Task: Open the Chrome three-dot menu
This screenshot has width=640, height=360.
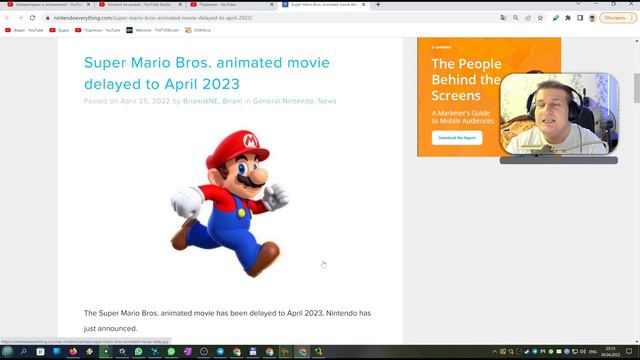Action: [x=632, y=18]
